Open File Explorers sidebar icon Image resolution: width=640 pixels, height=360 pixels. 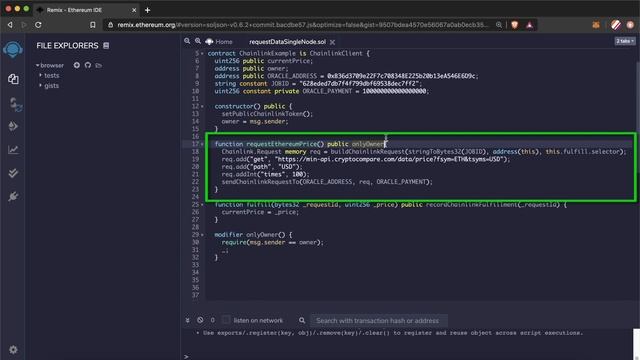point(13,79)
